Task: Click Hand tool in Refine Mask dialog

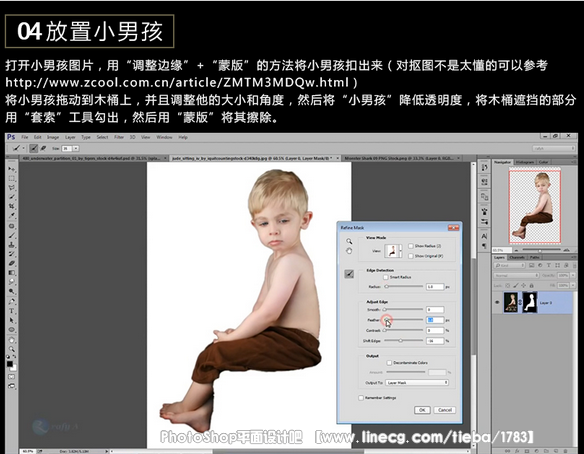Action: click(x=349, y=251)
